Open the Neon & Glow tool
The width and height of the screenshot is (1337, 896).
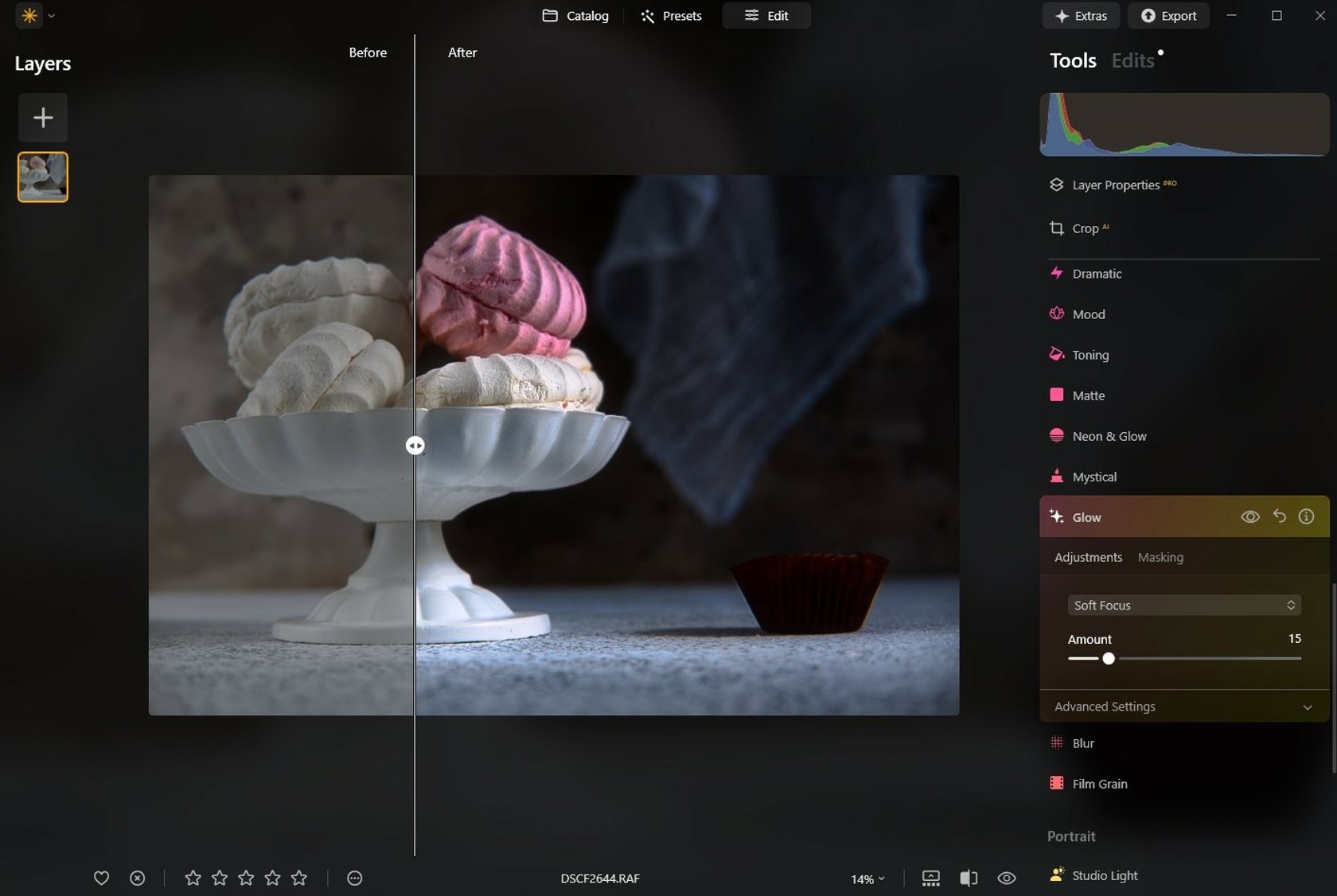(1109, 436)
